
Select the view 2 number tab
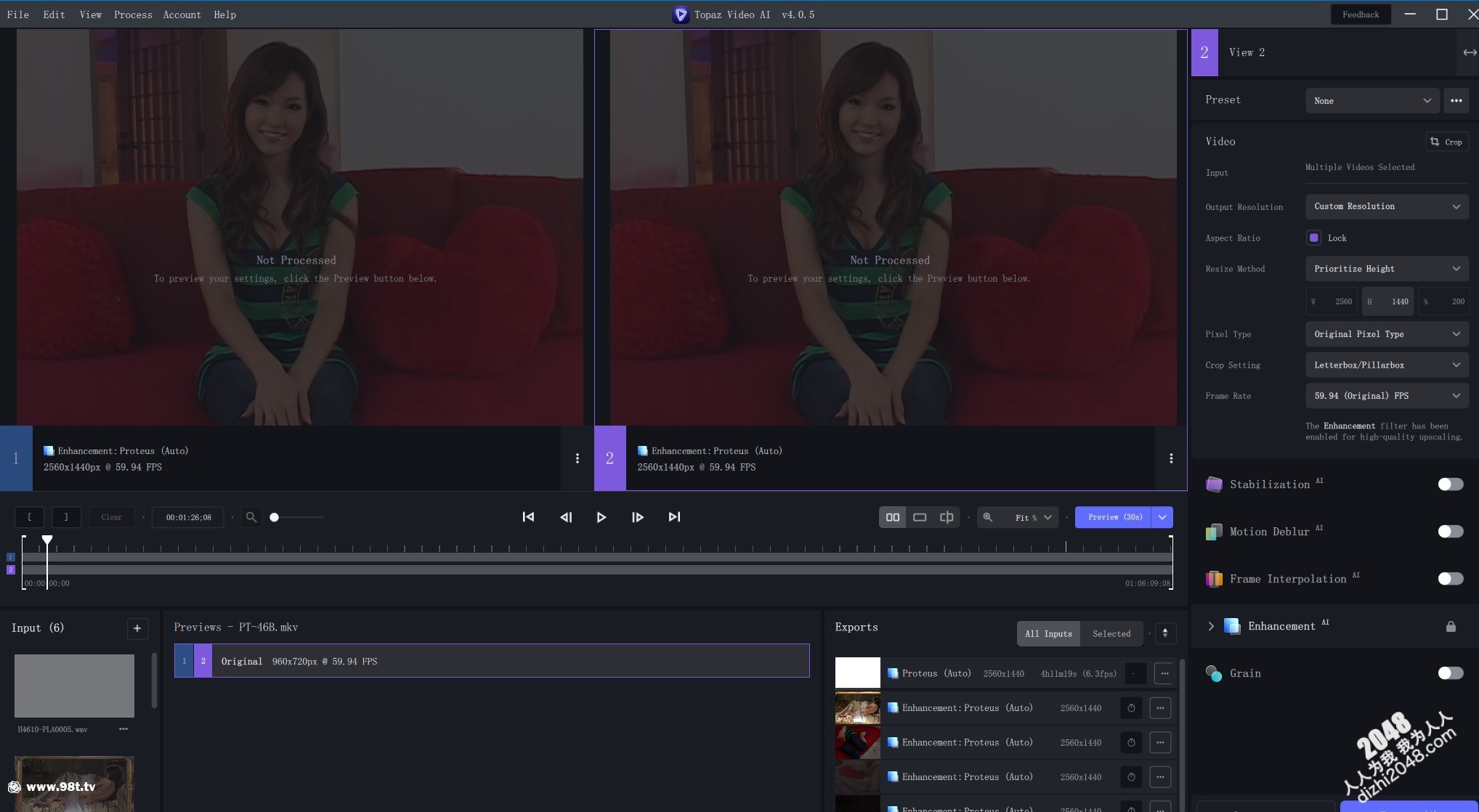[x=610, y=458]
